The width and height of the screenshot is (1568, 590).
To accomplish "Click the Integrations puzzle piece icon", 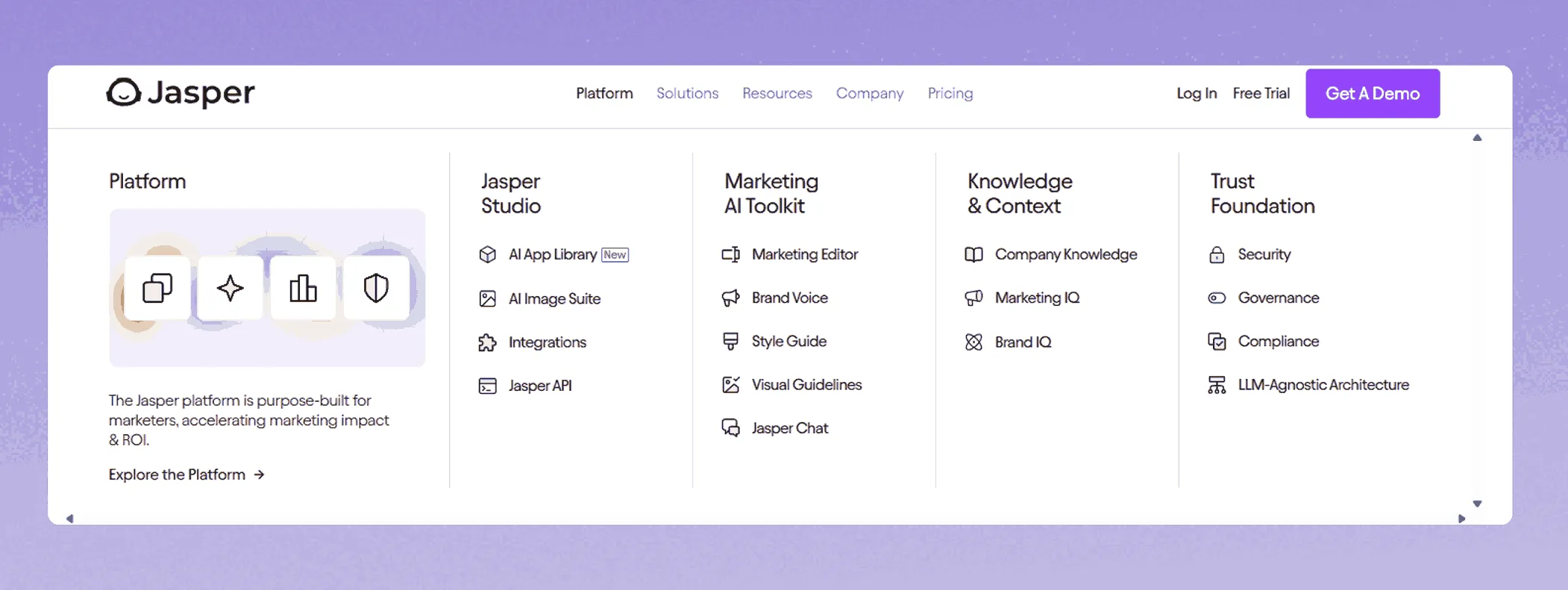I will click(x=487, y=342).
